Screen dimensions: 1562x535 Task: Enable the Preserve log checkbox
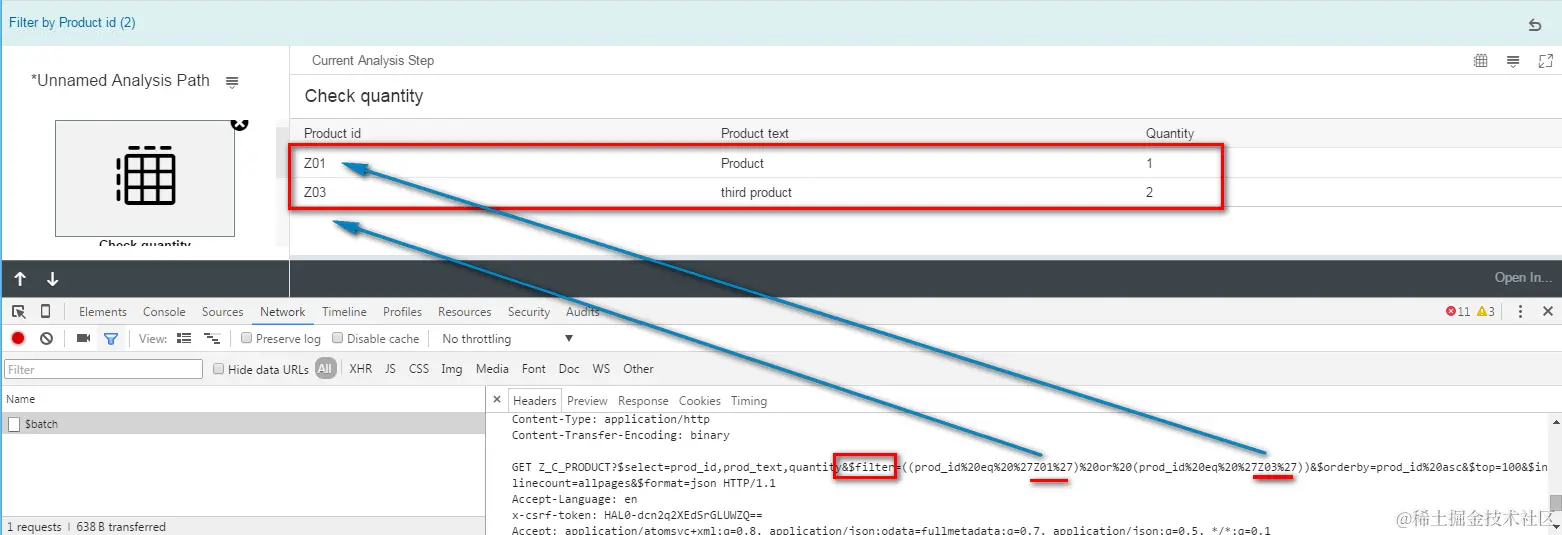pos(247,338)
